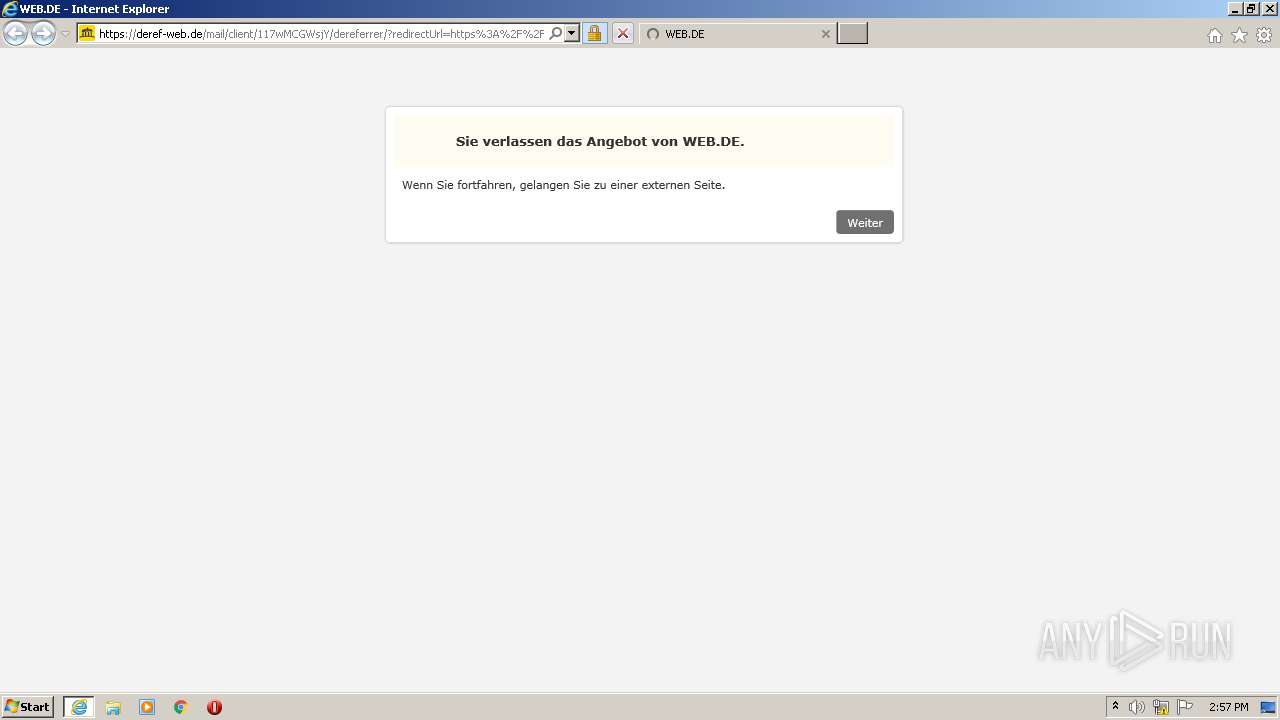Open Favorites star icon

pos(1239,35)
